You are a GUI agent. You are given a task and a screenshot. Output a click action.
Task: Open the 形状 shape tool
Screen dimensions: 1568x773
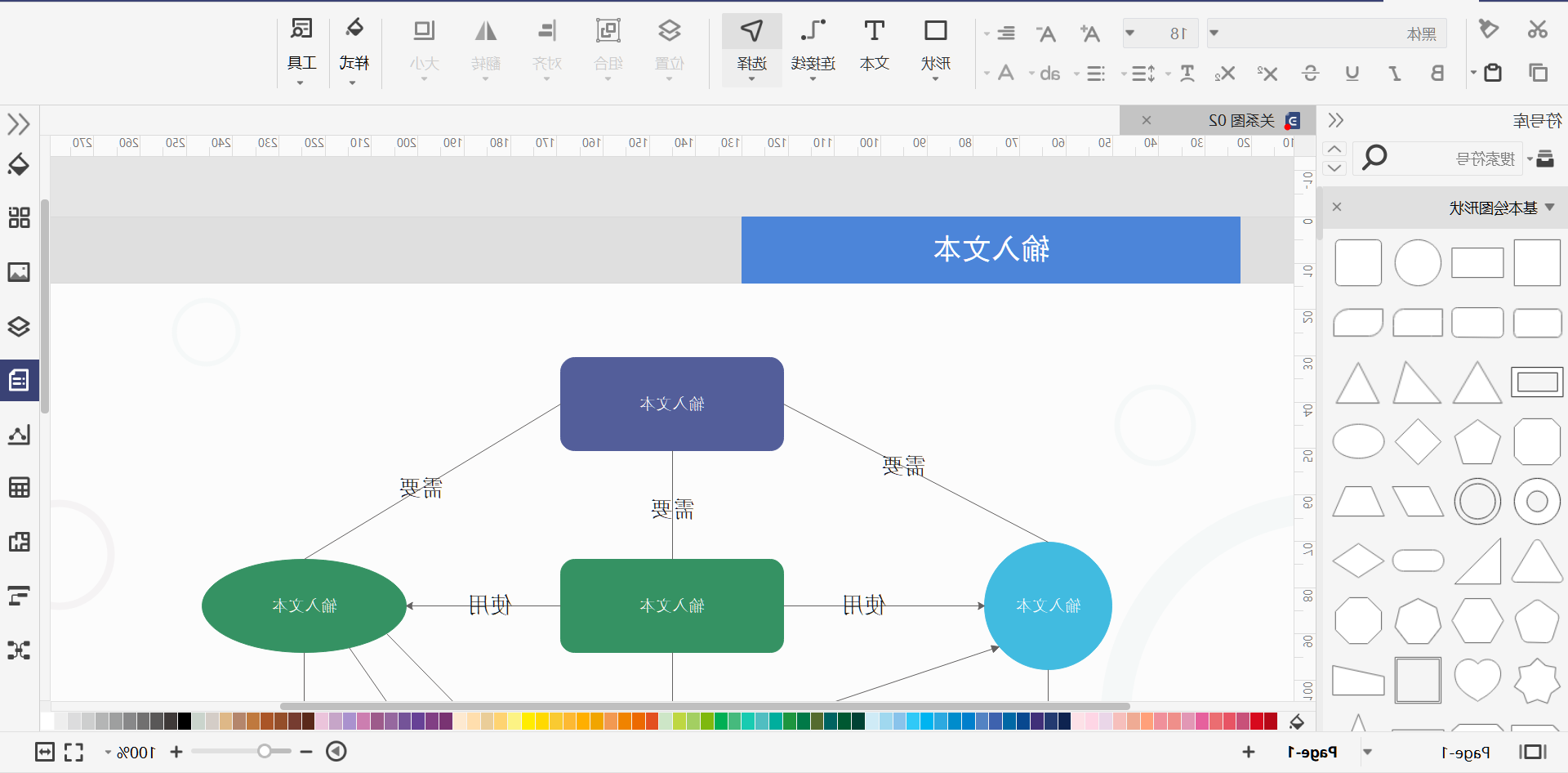pos(936,49)
